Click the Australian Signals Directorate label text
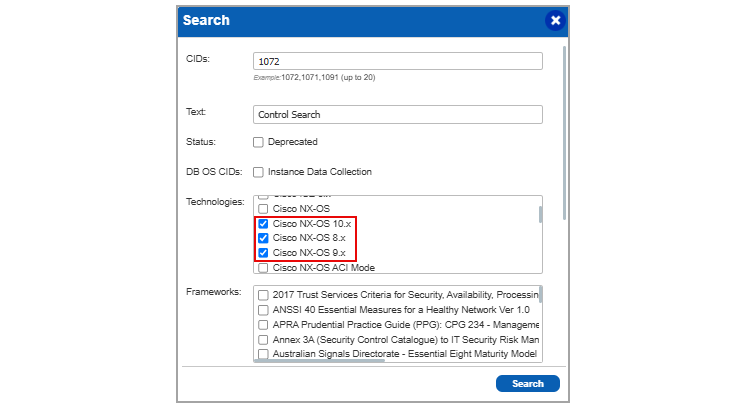The height and width of the screenshot is (408, 747). [x=405, y=354]
